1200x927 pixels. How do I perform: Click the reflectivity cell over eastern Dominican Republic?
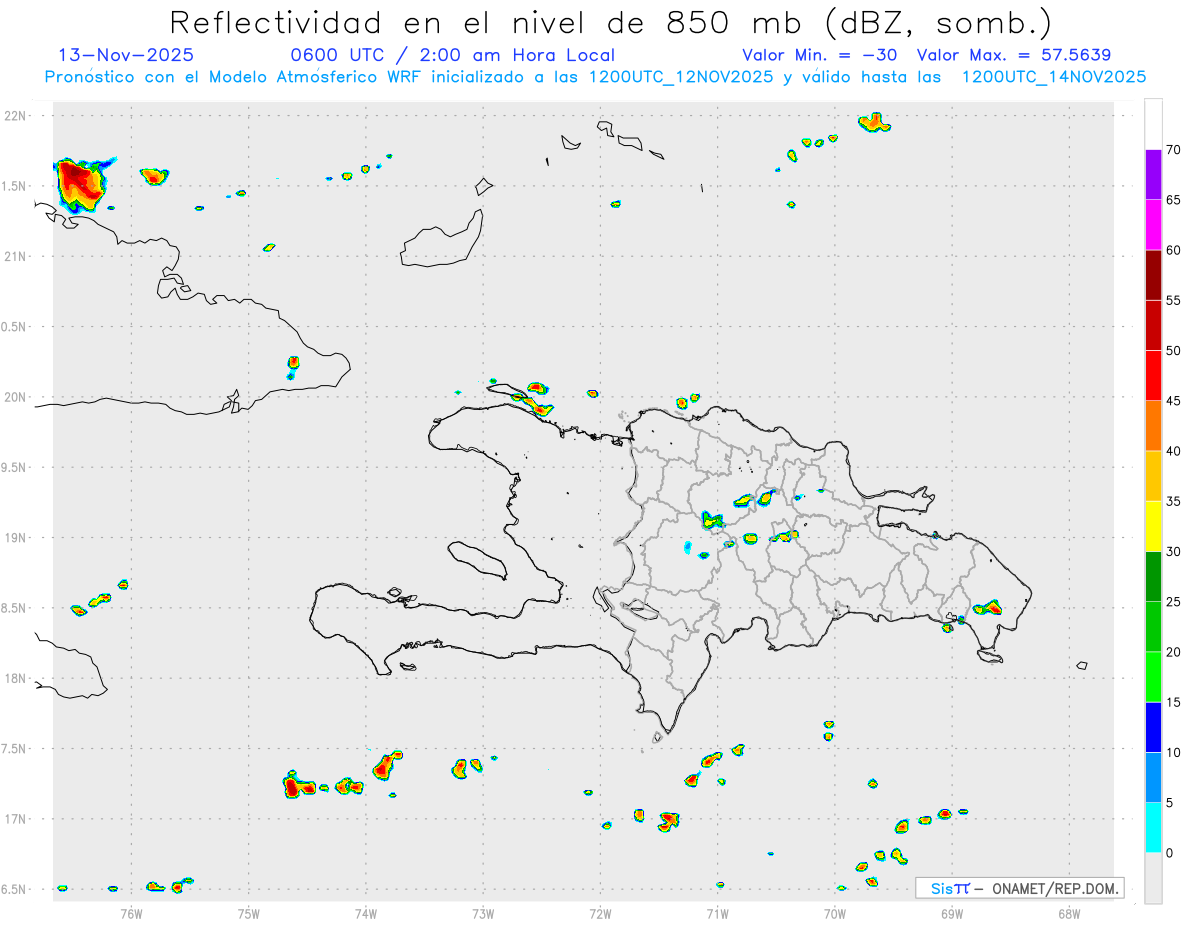pyautogui.click(x=988, y=607)
